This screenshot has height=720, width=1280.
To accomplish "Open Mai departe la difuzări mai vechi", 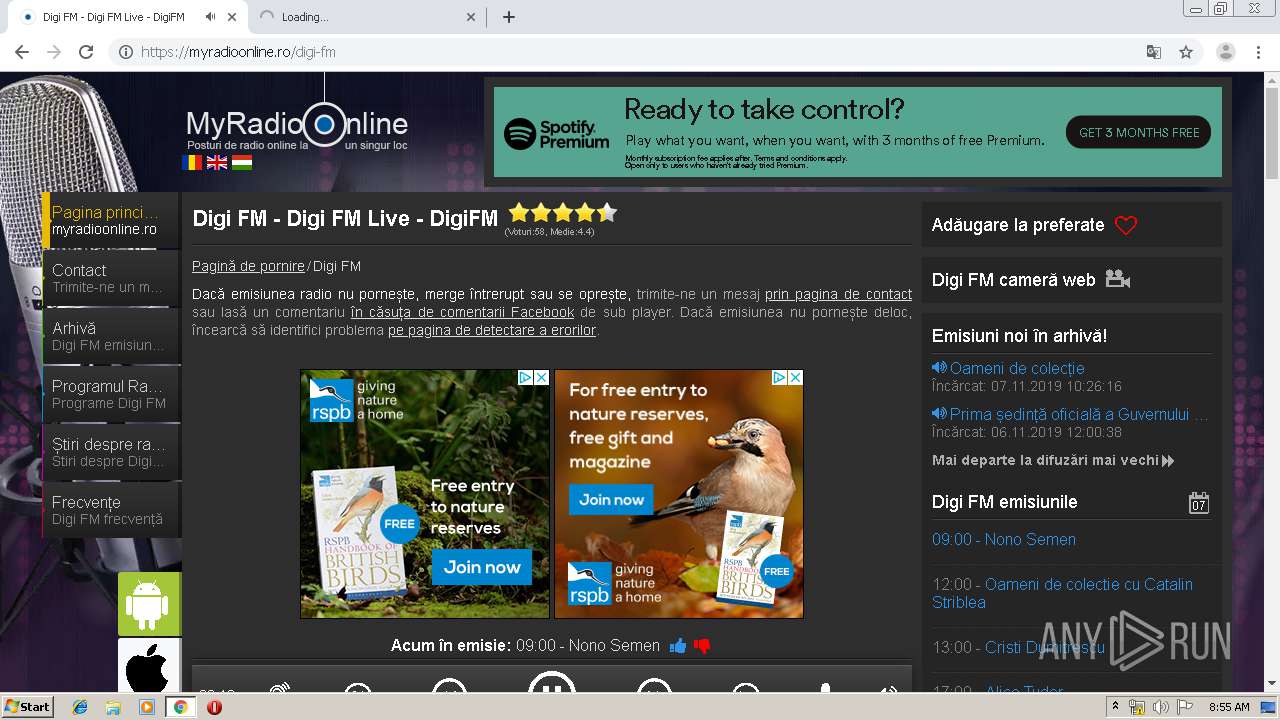I will [1053, 461].
